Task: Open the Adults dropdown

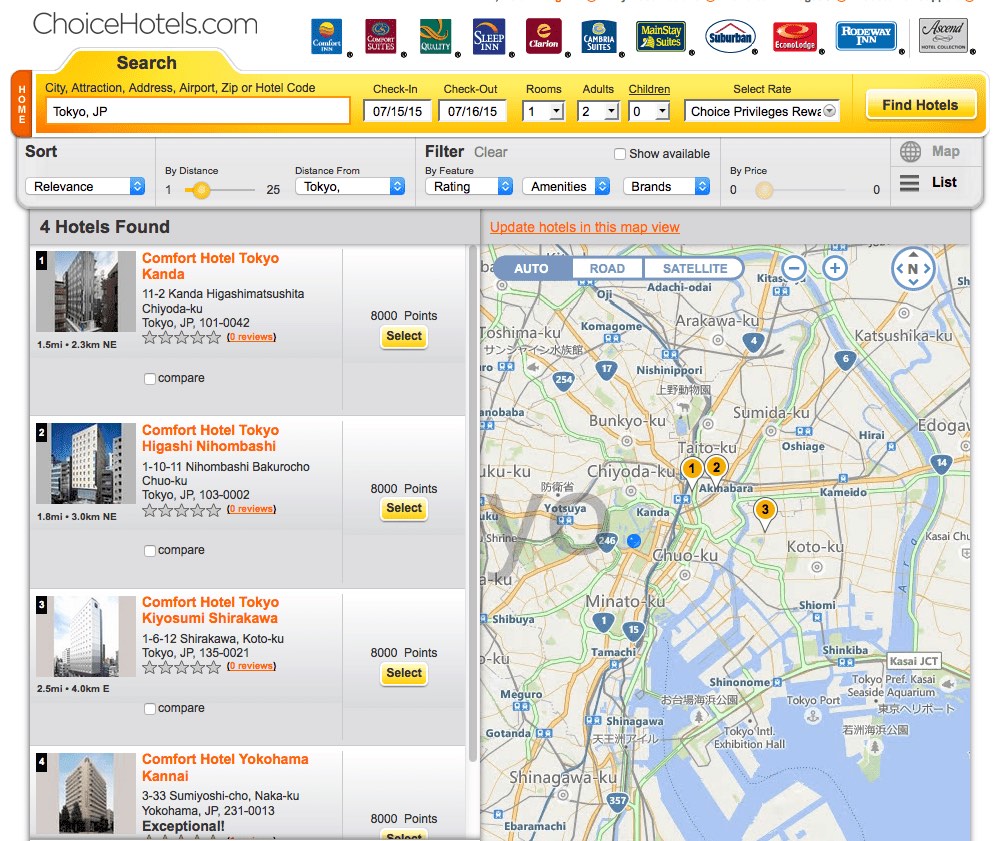Action: pyautogui.click(x=598, y=111)
